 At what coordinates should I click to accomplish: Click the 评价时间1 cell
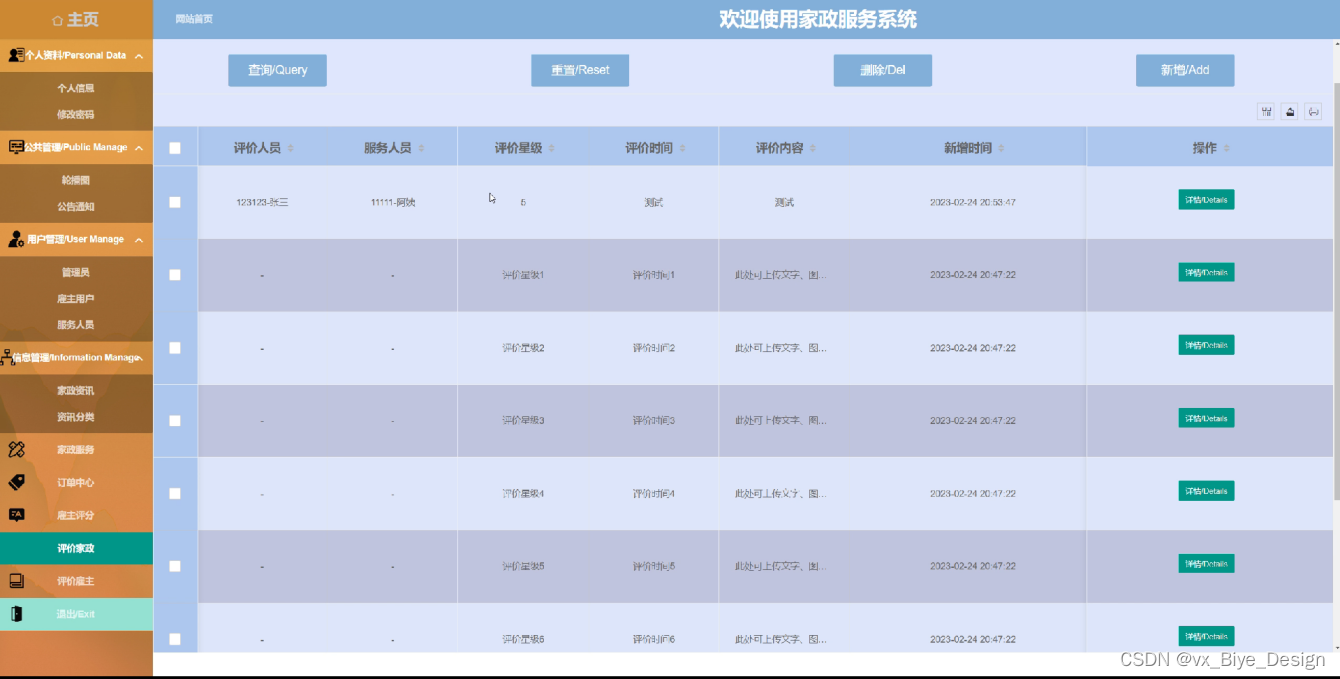coord(654,275)
